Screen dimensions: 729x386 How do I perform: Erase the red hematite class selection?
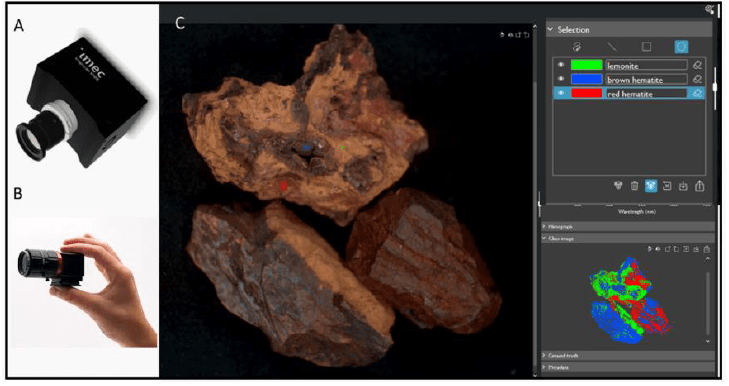click(697, 93)
